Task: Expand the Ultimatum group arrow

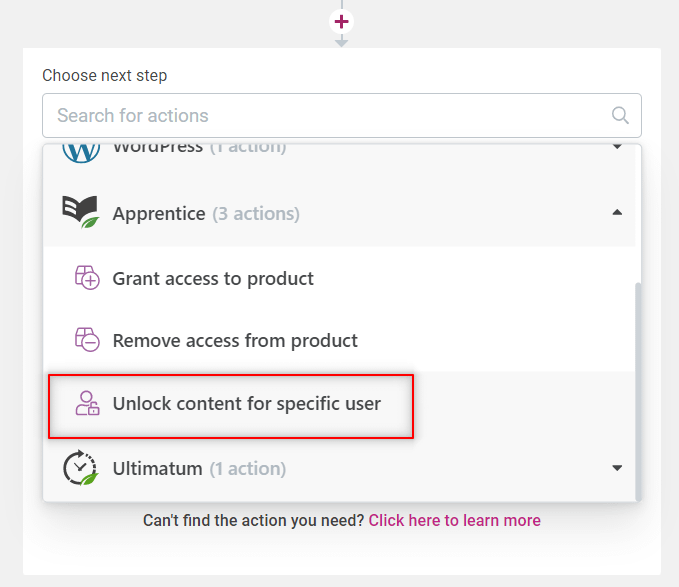Action: click(617, 468)
